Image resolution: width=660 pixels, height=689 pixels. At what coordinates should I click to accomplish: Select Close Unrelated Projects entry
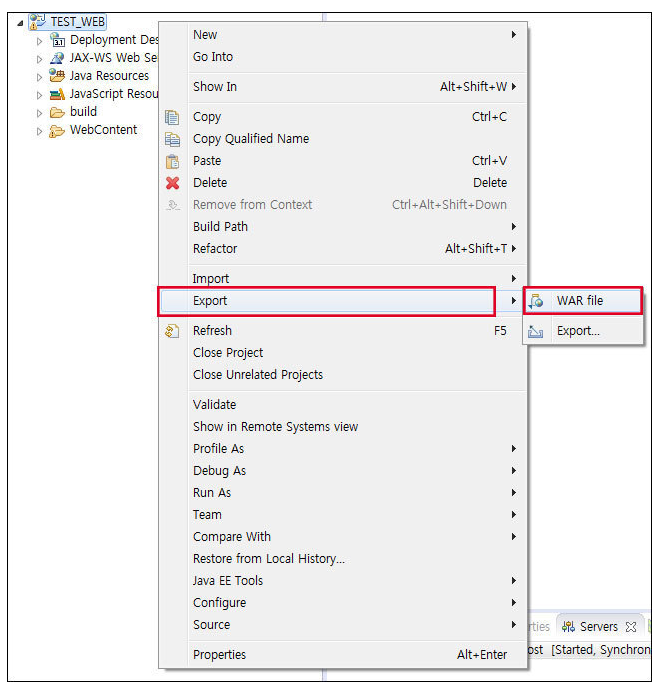343,375
